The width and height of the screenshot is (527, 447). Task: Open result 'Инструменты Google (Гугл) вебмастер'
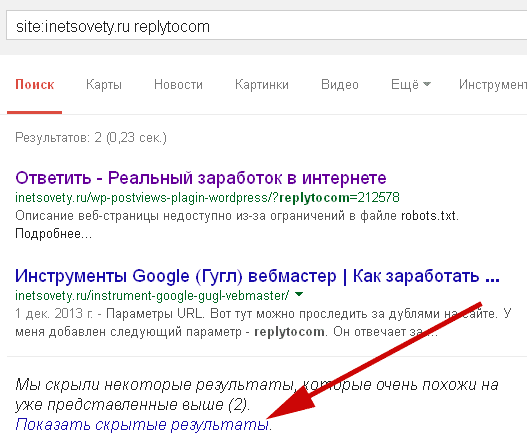[257, 276]
